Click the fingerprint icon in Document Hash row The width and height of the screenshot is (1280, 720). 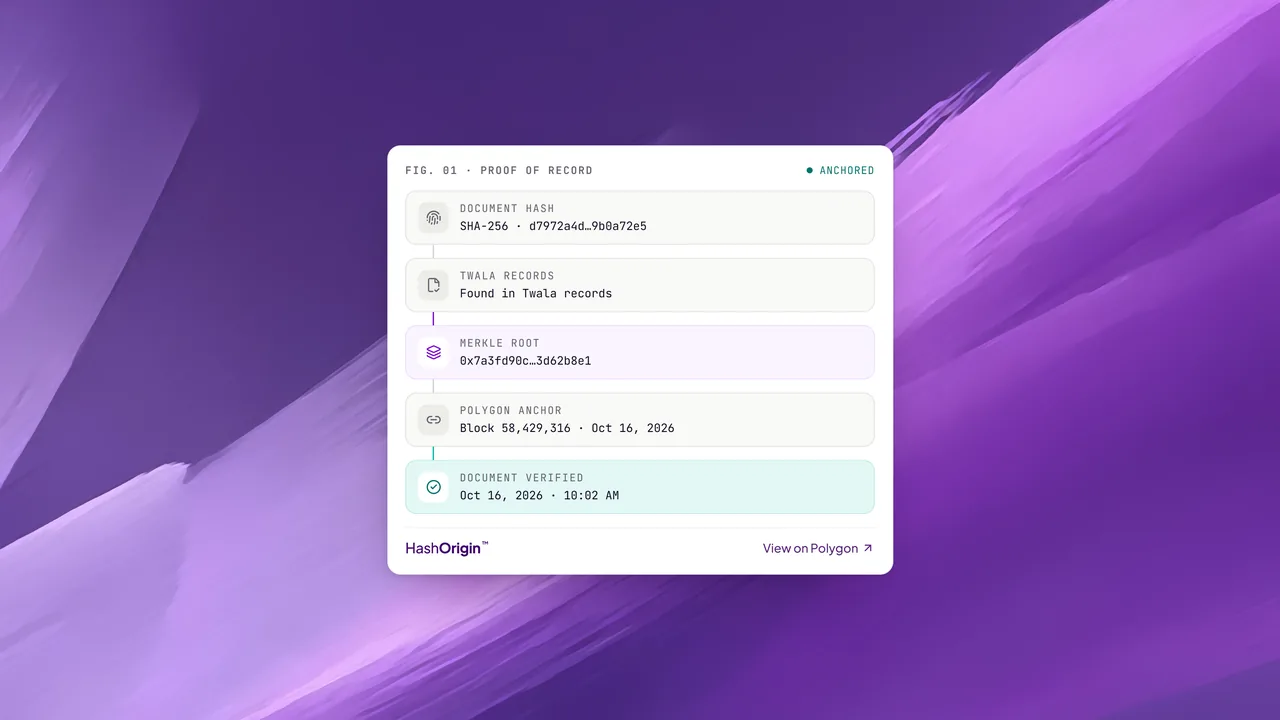[x=433, y=217]
